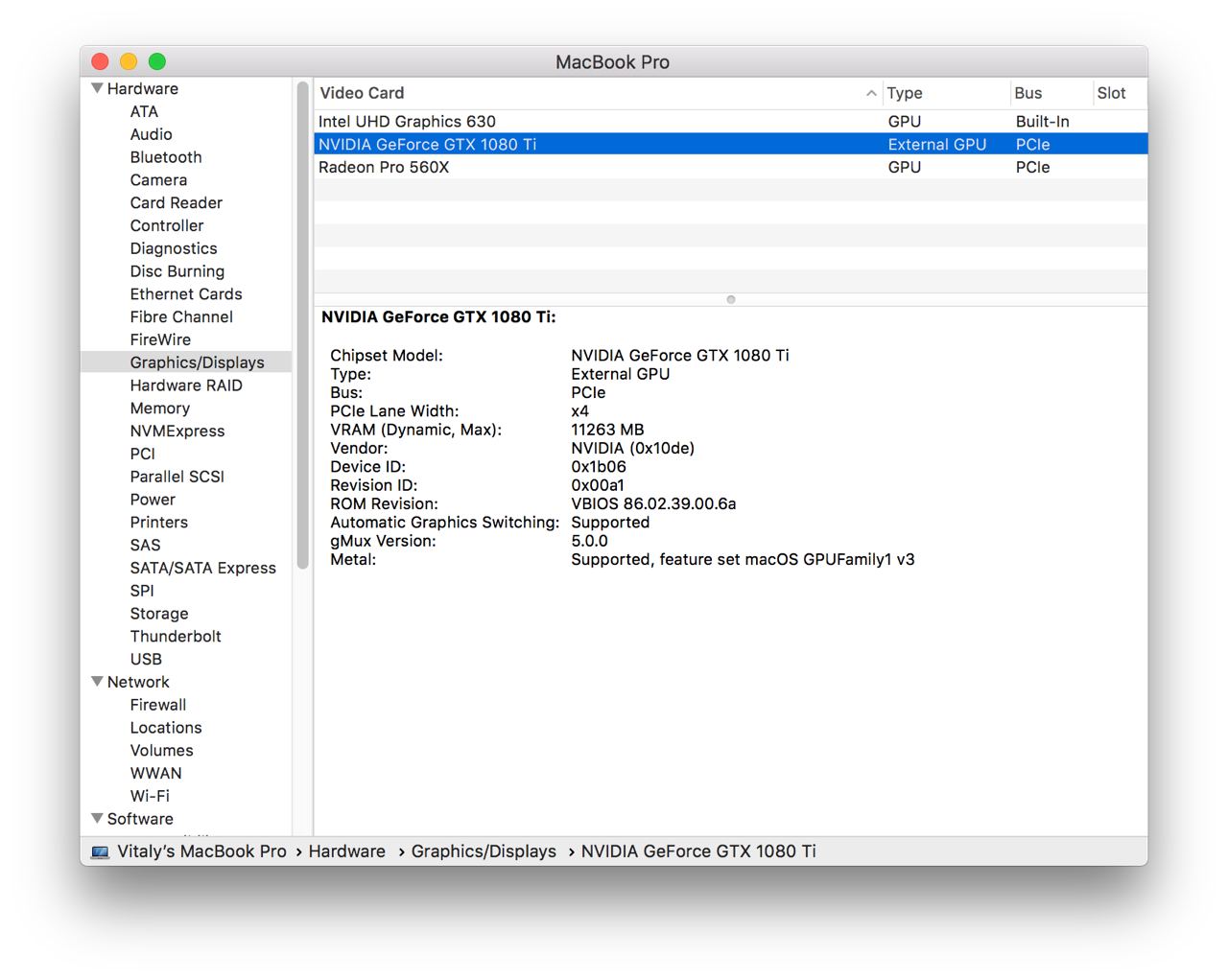Click the ROM Revision VBIOS value
1228x980 pixels.
653,503
